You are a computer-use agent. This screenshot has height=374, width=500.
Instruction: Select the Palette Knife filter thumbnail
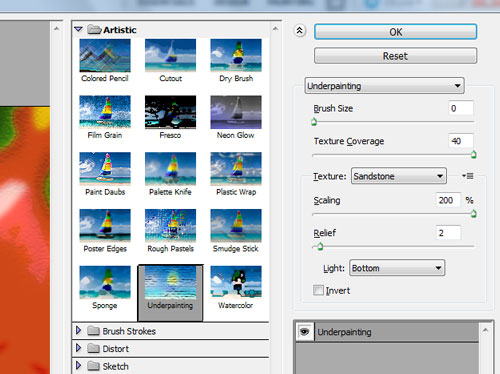(170, 169)
